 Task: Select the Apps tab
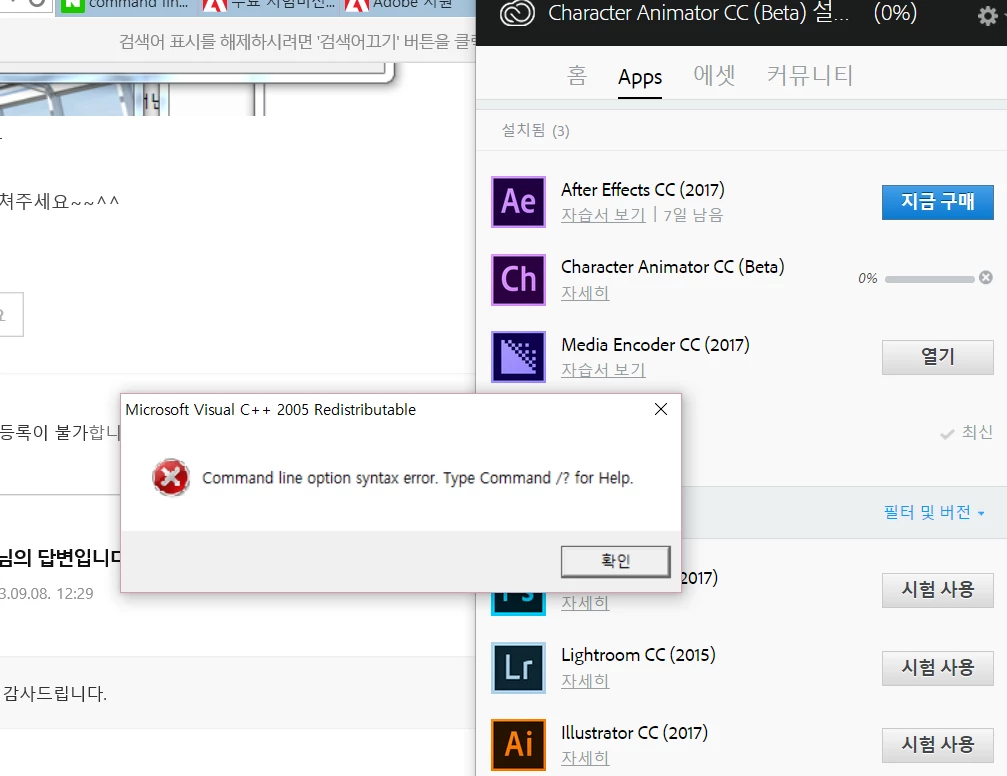click(640, 77)
